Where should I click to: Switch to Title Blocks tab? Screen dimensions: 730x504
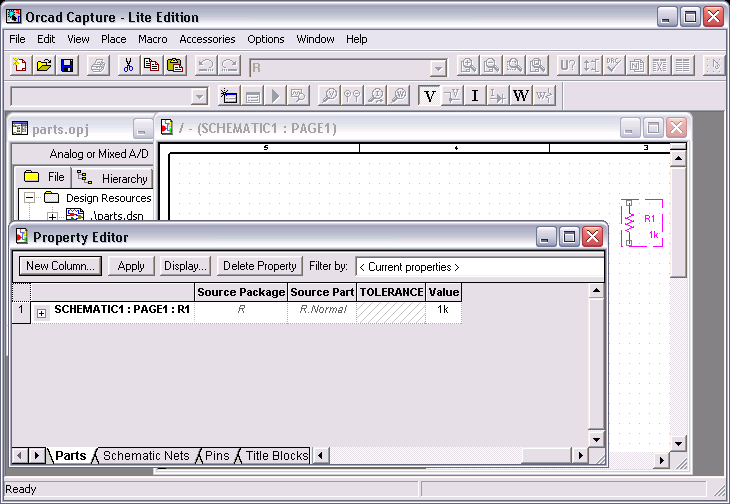[277, 456]
